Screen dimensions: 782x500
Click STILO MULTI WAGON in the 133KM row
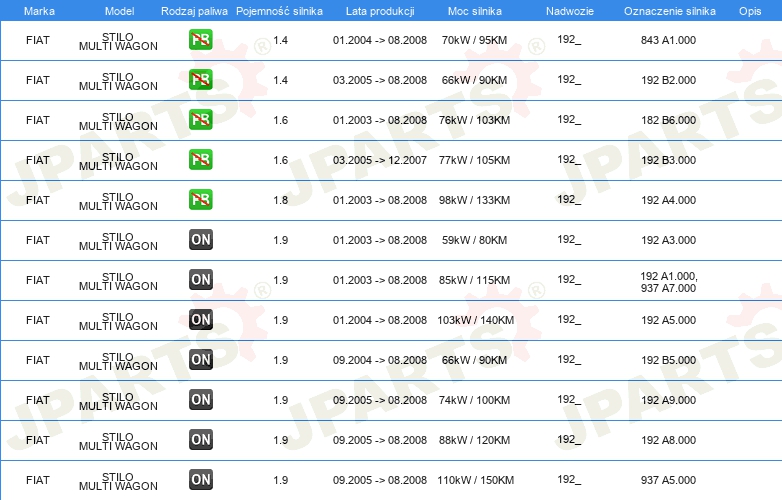(118, 201)
